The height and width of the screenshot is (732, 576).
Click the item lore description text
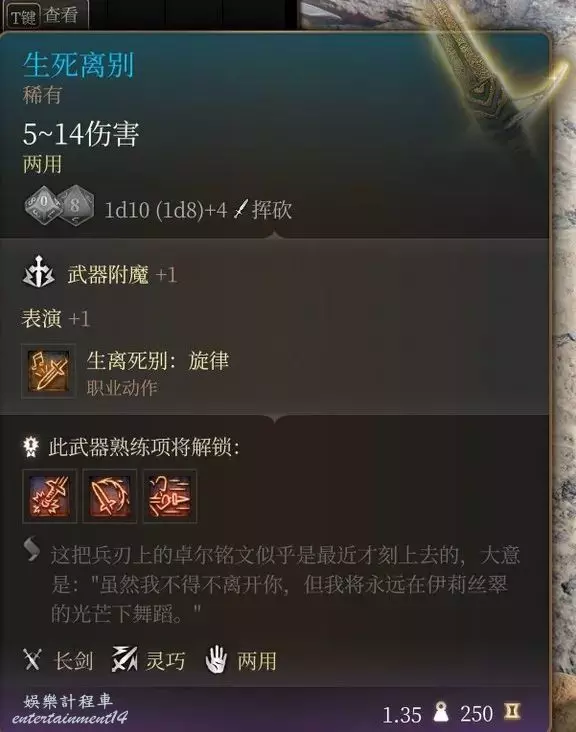tap(285, 584)
